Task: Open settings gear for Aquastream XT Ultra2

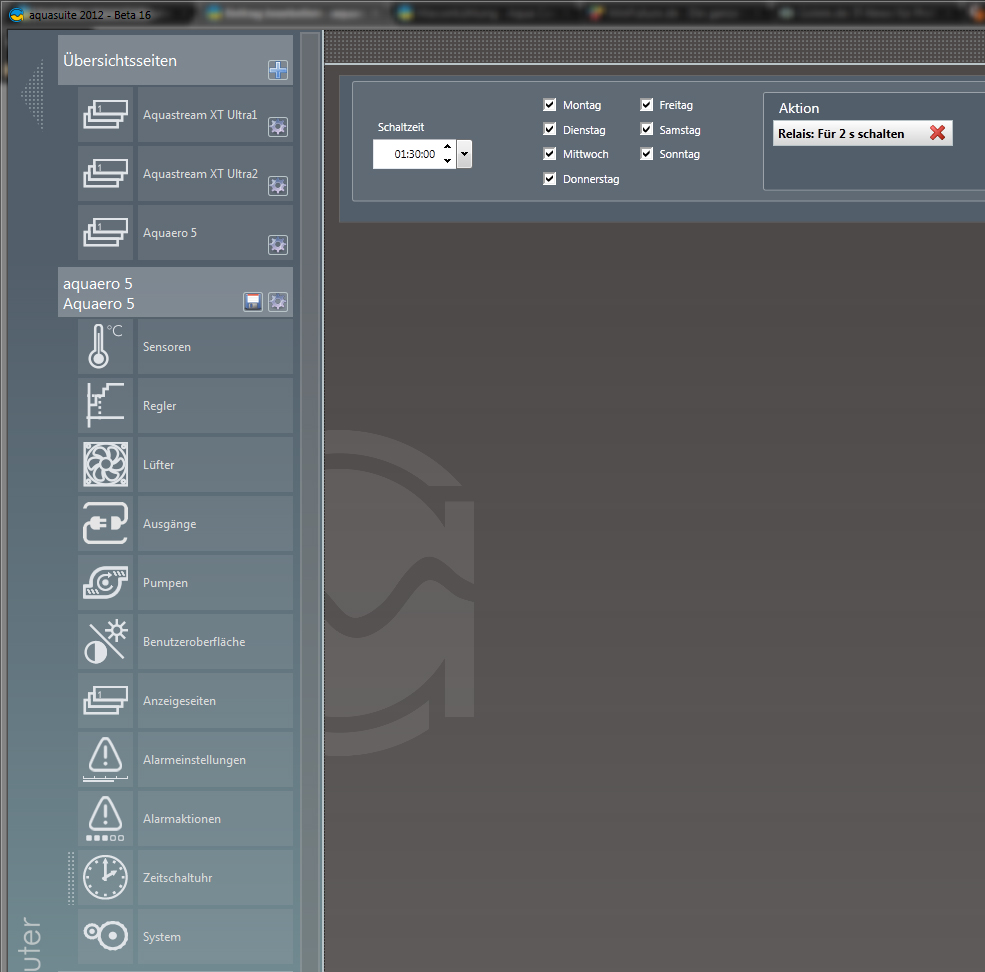Action: (x=278, y=186)
